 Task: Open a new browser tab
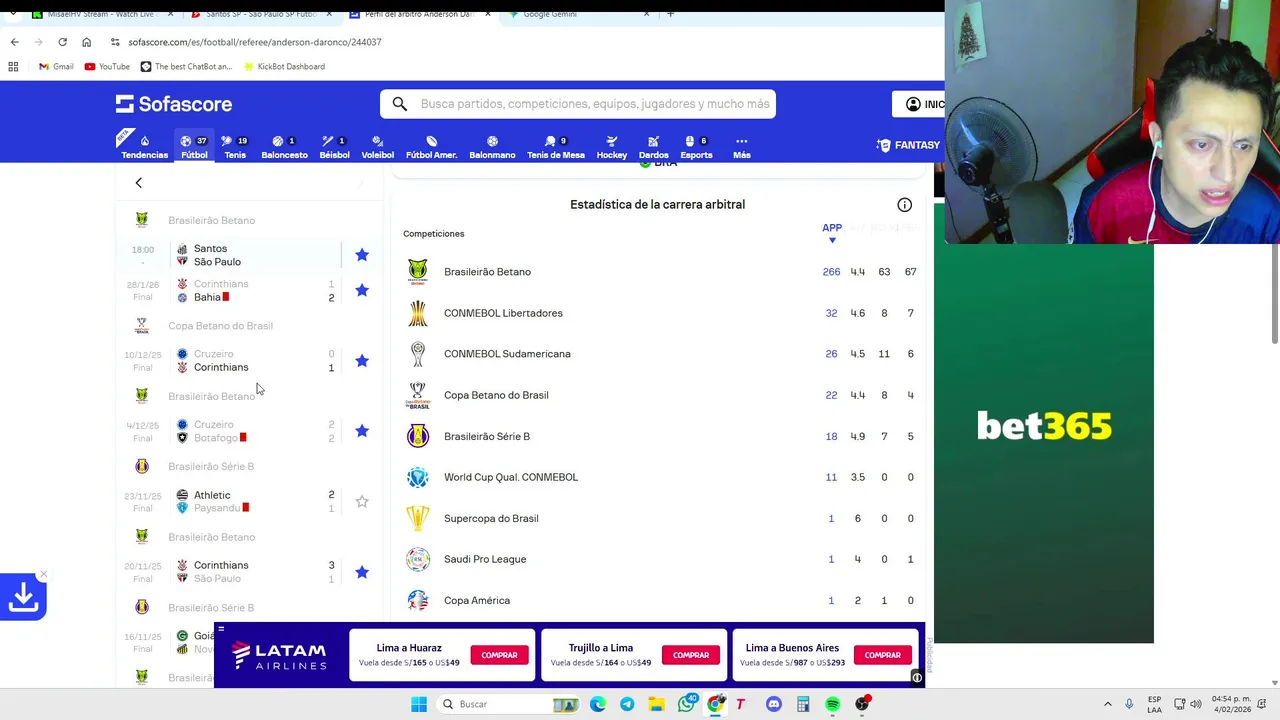(670, 14)
